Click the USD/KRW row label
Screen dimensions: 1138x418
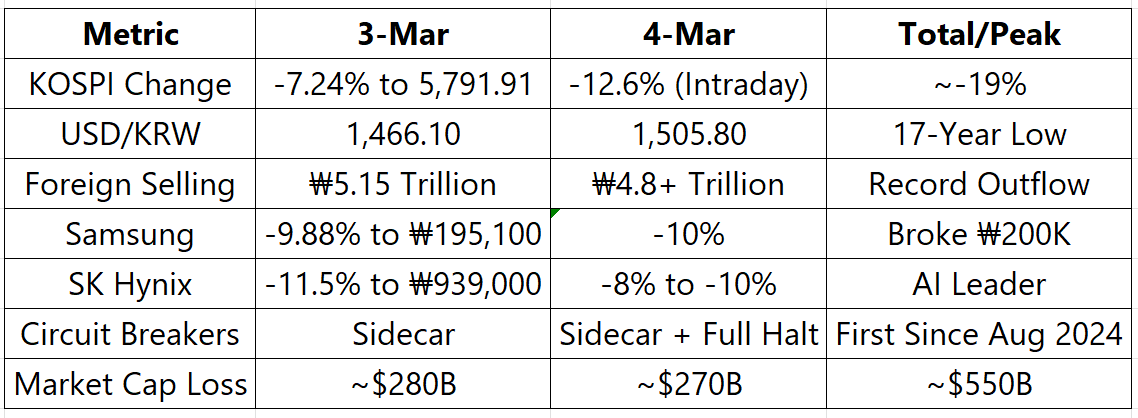pos(130,134)
